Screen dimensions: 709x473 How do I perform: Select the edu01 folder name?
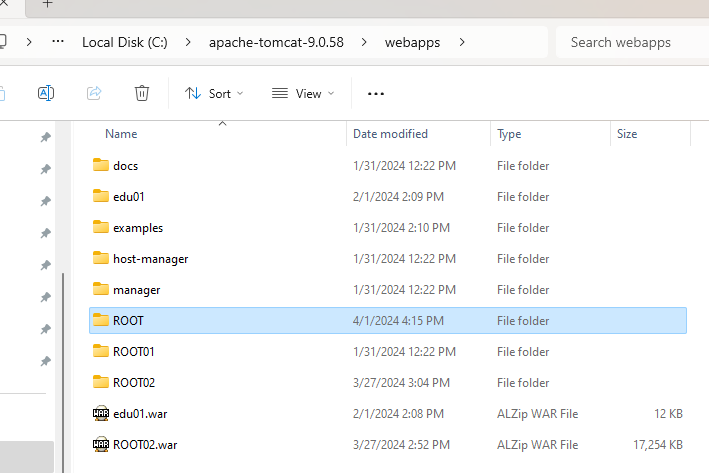coord(129,197)
